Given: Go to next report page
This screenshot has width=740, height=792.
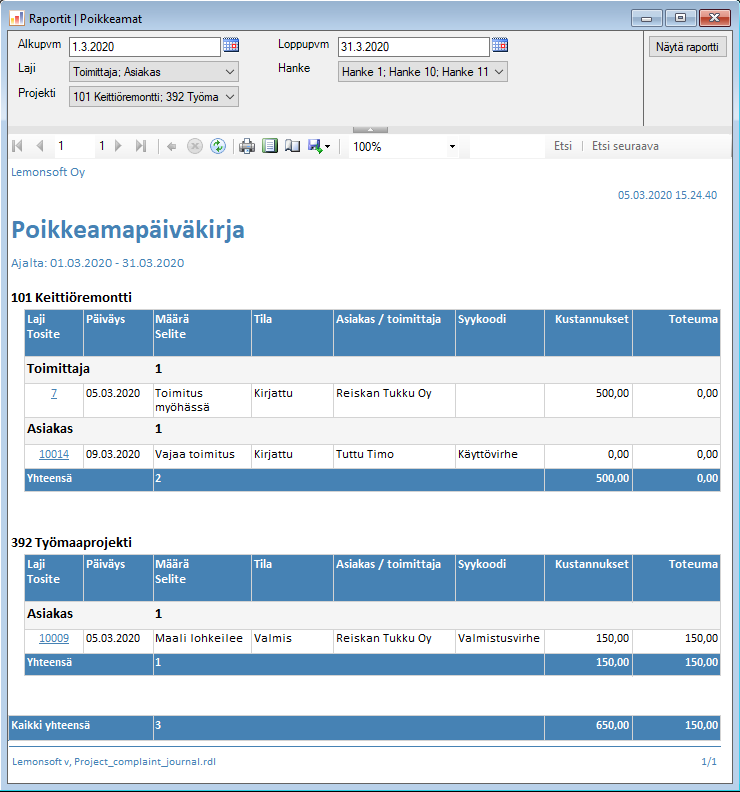Looking at the screenshot, I should coord(118,146).
